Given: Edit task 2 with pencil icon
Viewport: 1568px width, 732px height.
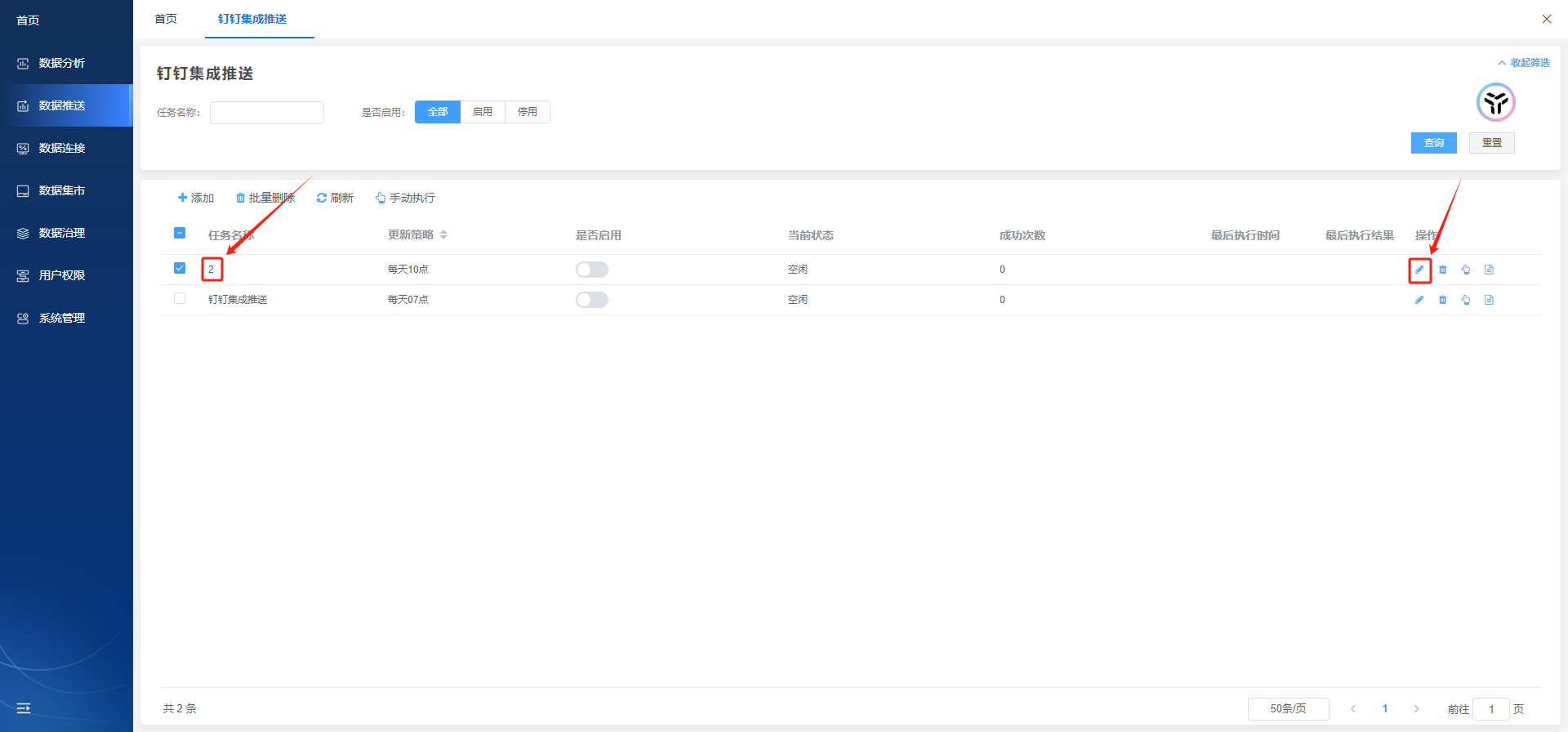Looking at the screenshot, I should (x=1419, y=270).
